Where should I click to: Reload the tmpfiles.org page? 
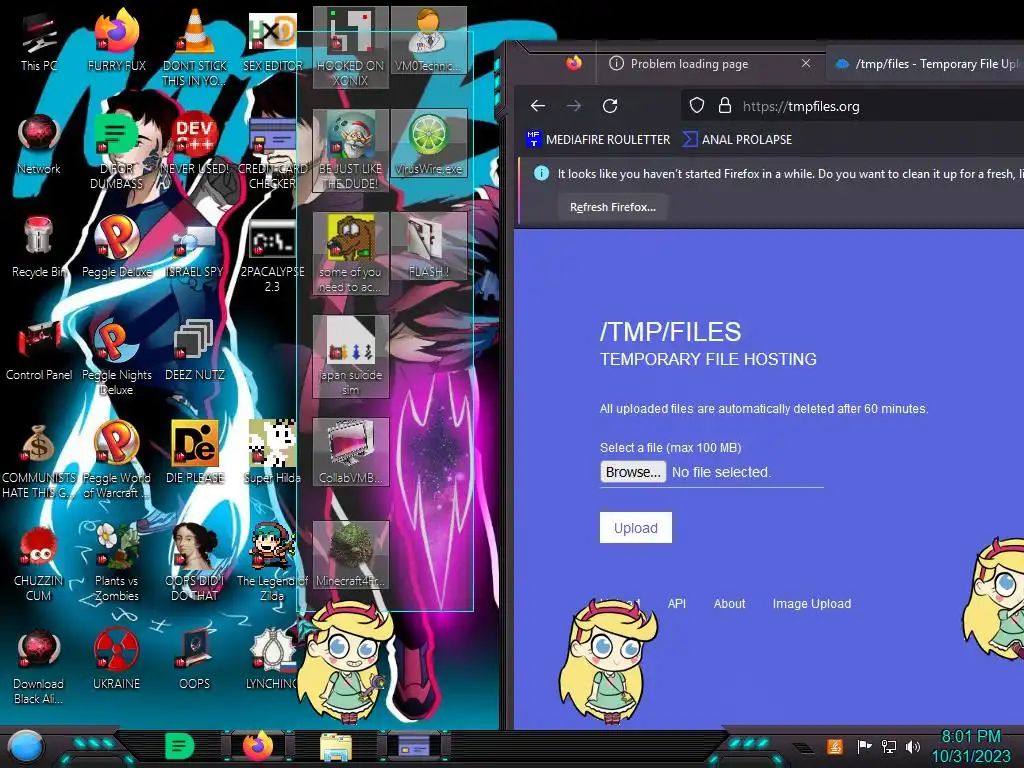pos(610,106)
